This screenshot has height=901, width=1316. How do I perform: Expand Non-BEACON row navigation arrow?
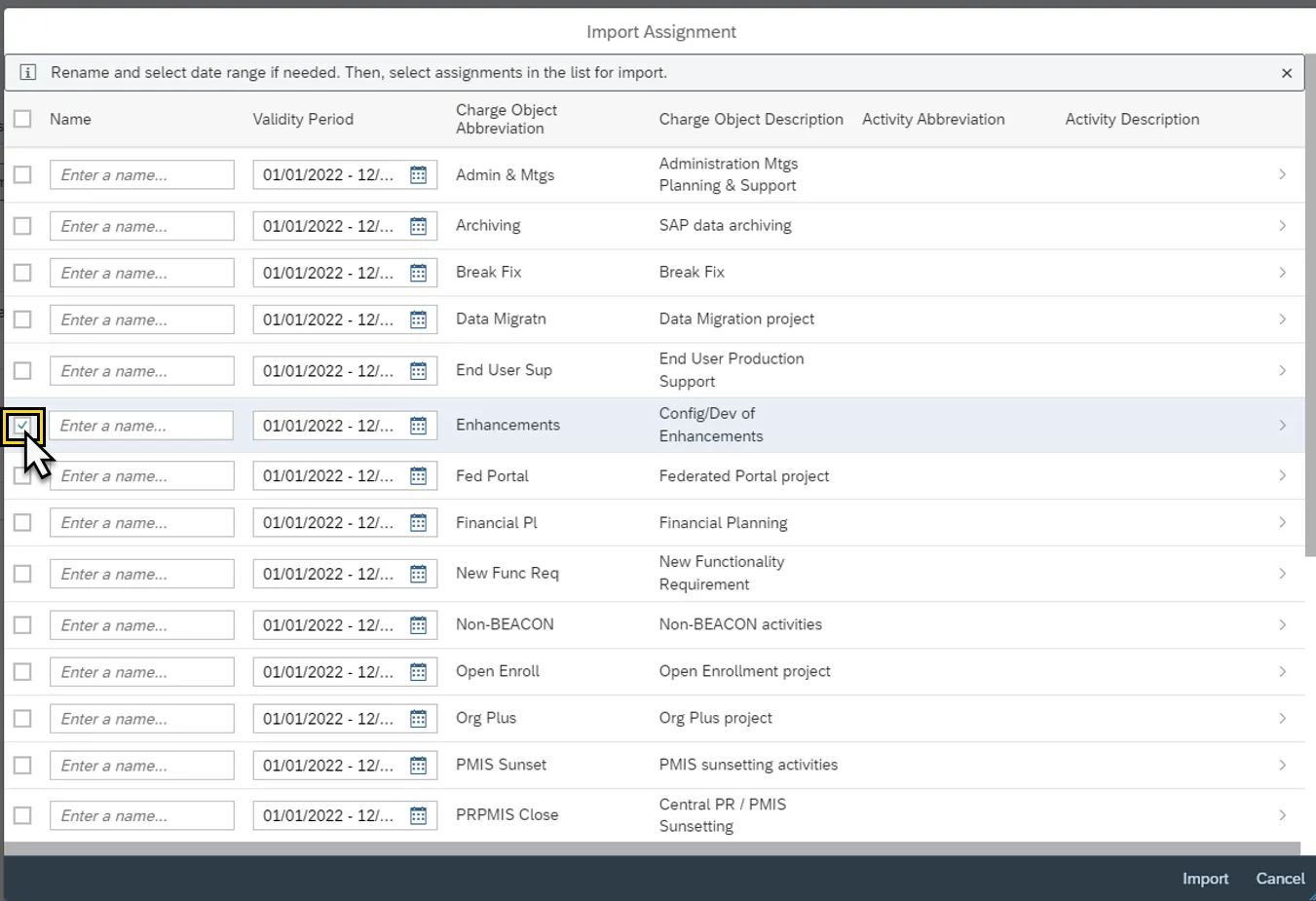(1282, 625)
